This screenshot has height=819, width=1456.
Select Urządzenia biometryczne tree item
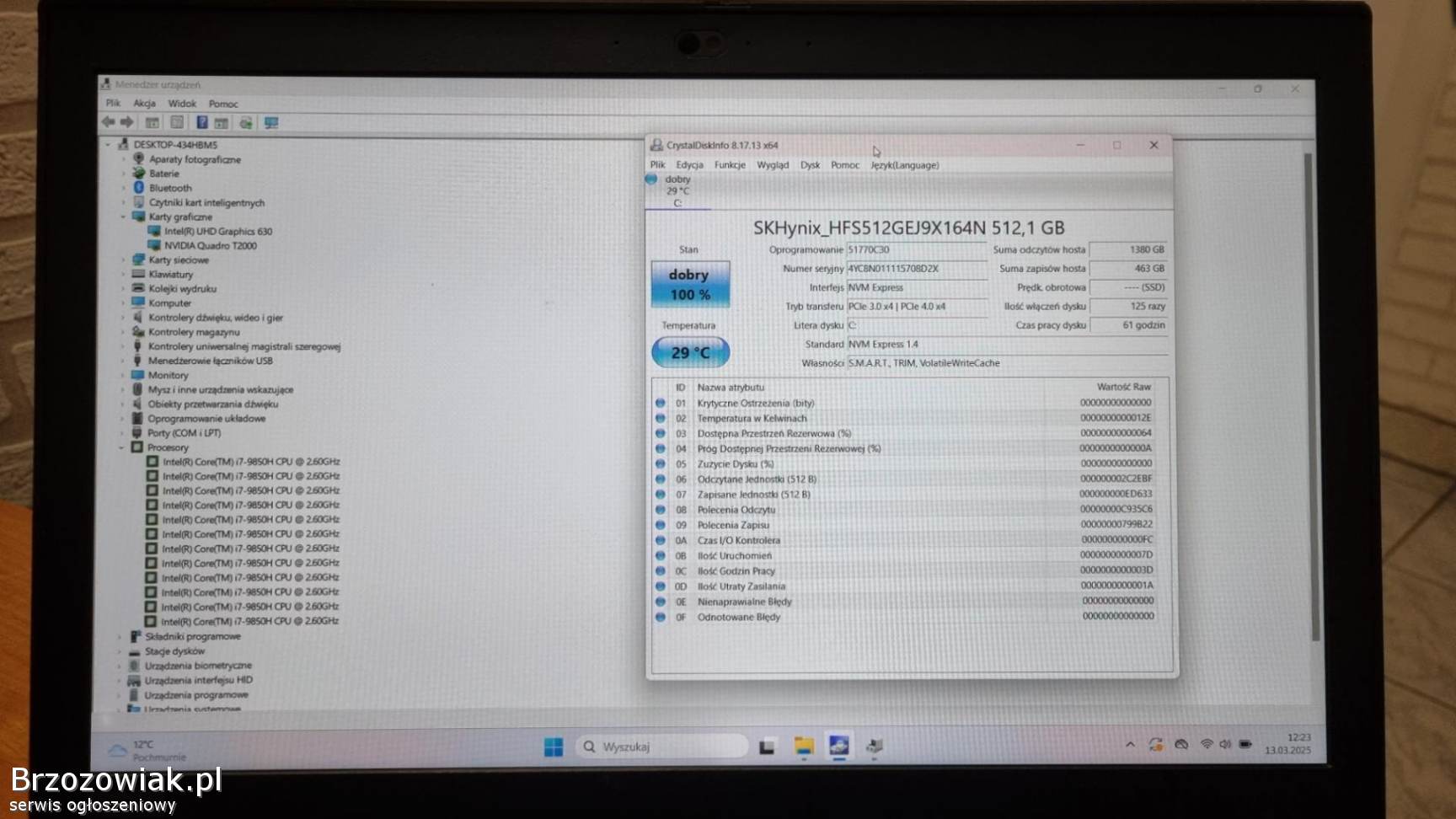(198, 666)
